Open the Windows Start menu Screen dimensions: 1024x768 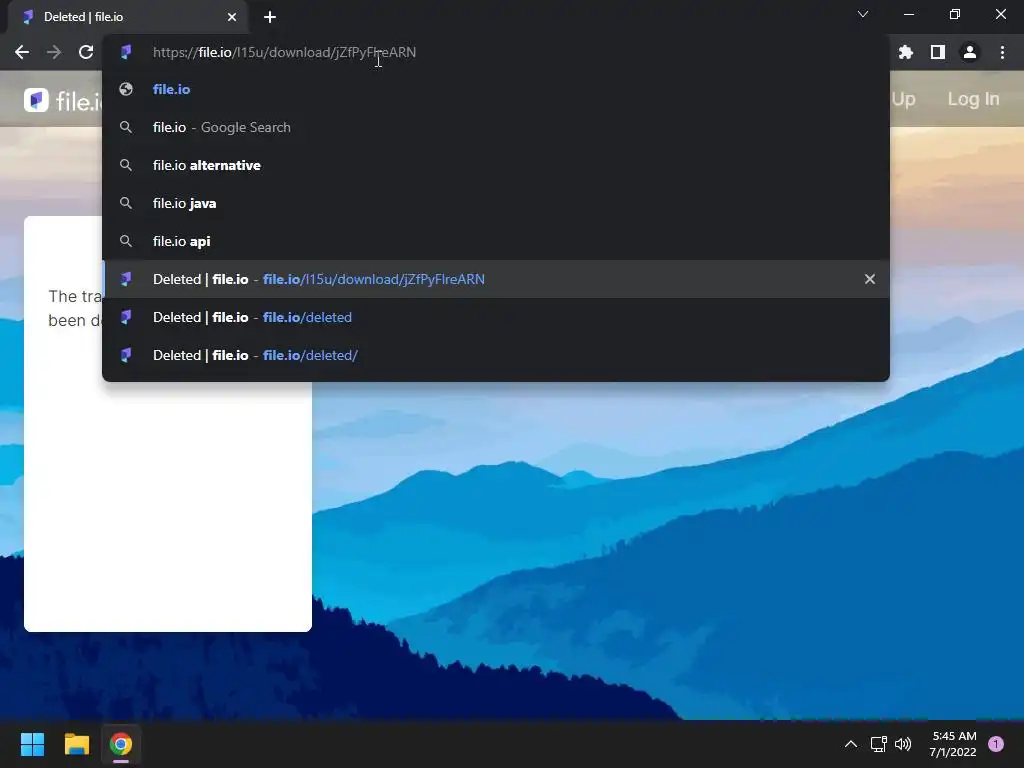coord(32,744)
